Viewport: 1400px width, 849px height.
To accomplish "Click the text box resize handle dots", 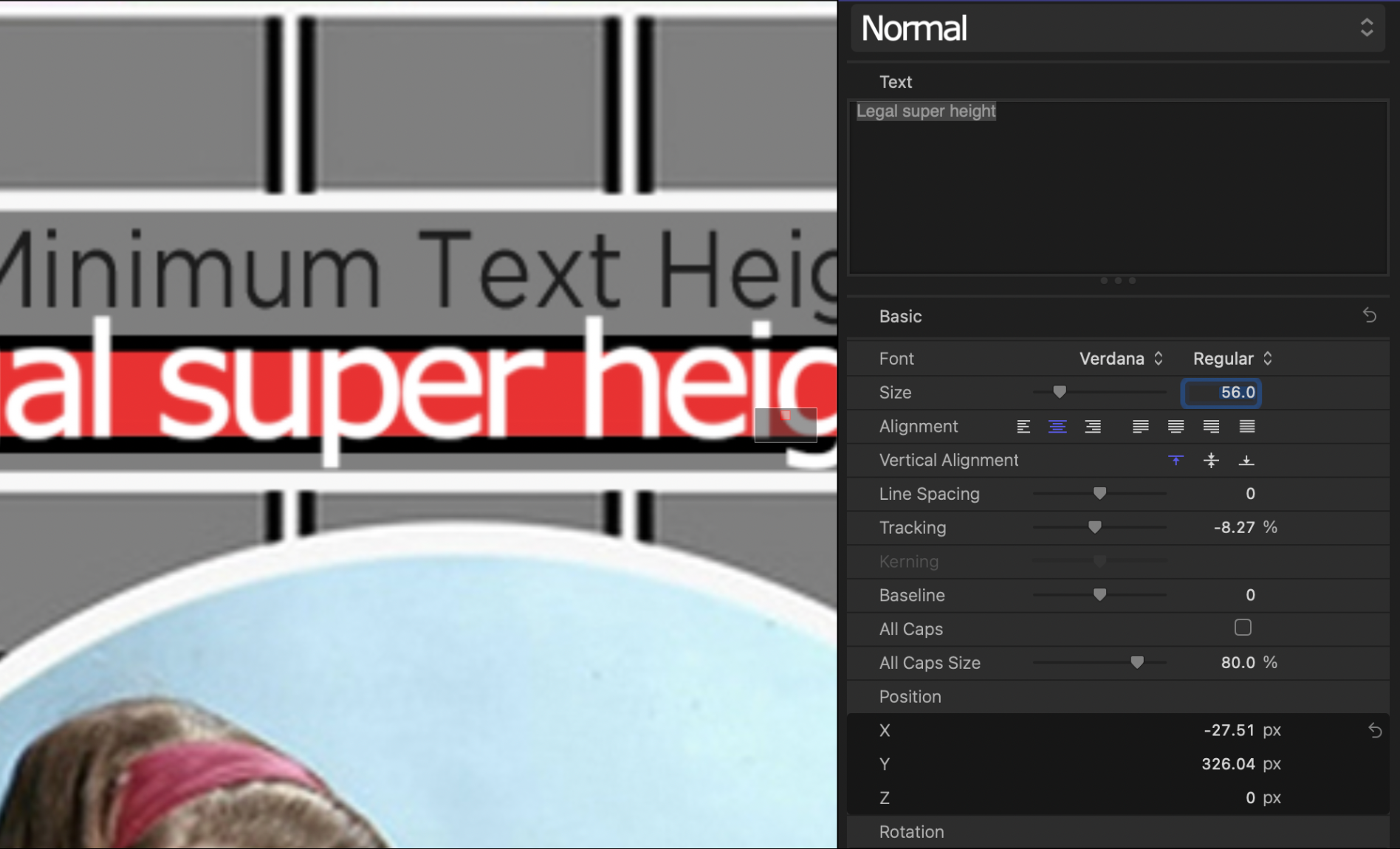I will pos(1118,281).
